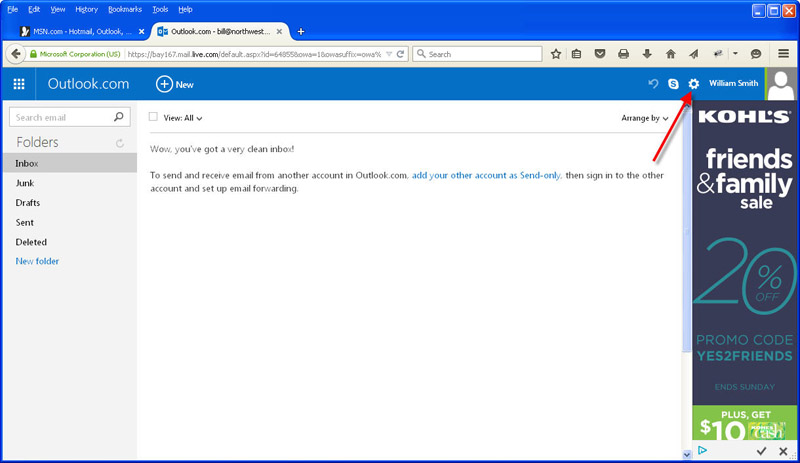Open the Bookmarks menu
The height and width of the screenshot is (463, 800).
(125, 9)
